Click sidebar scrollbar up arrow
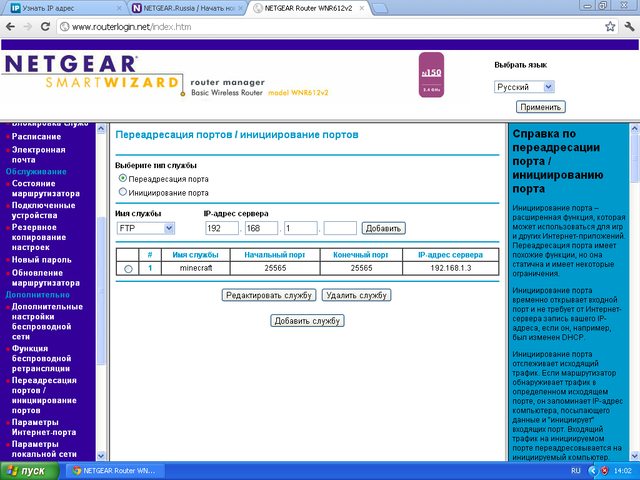 (101, 129)
